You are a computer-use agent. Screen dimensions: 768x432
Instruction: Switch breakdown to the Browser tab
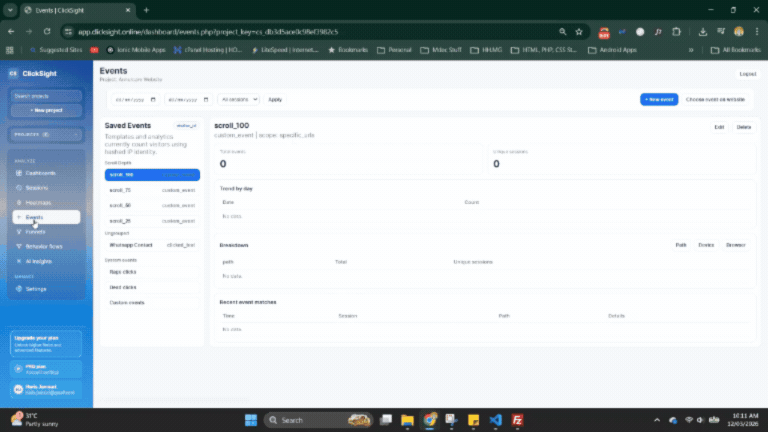[x=735, y=244]
